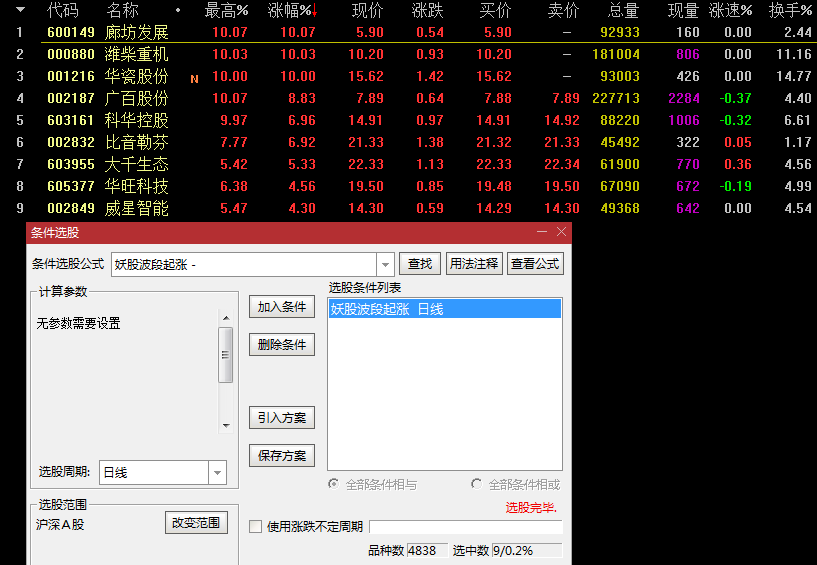Click stock code 600149
817x565 pixels.
point(71,32)
